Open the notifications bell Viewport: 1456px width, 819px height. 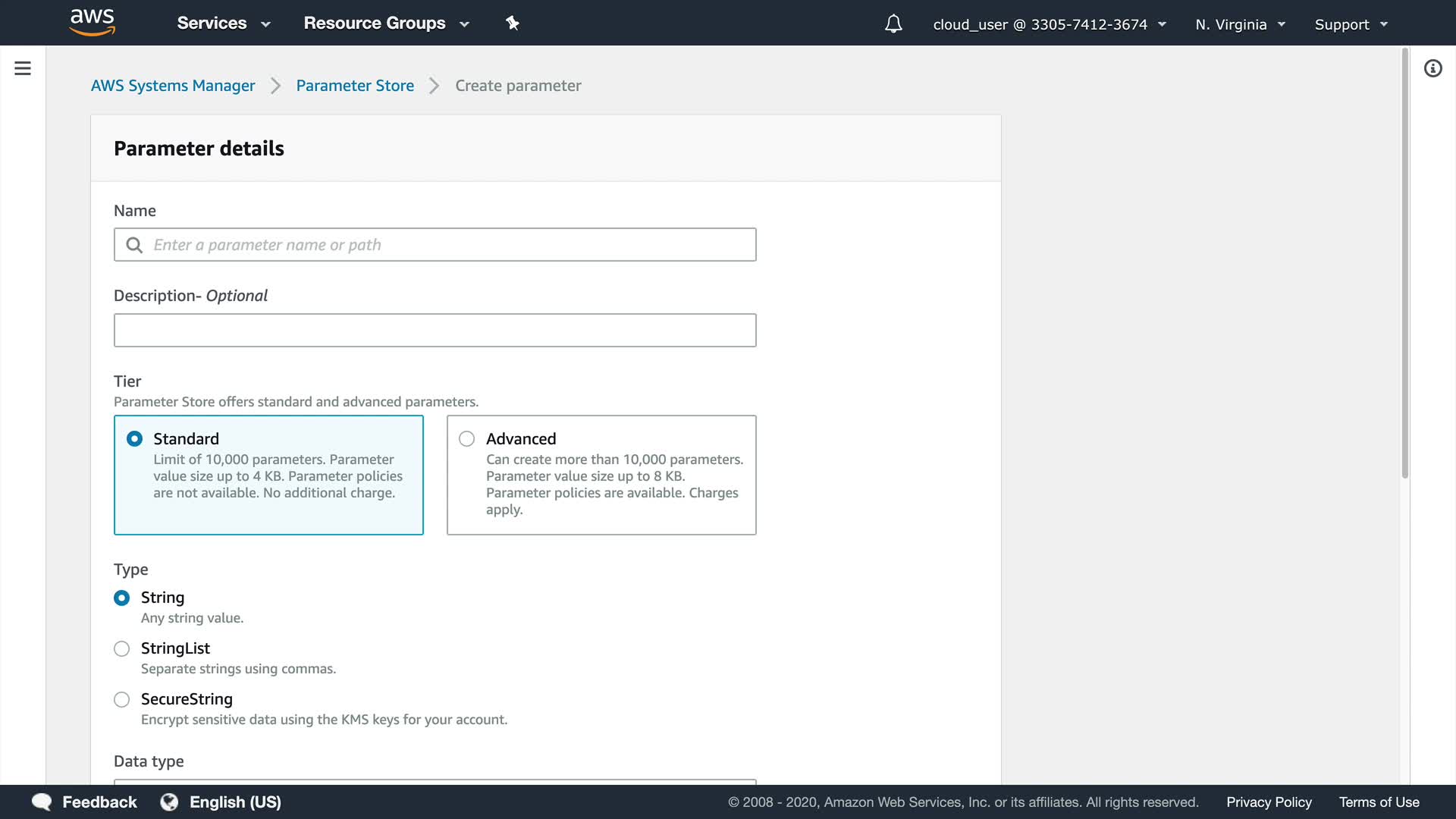(893, 24)
